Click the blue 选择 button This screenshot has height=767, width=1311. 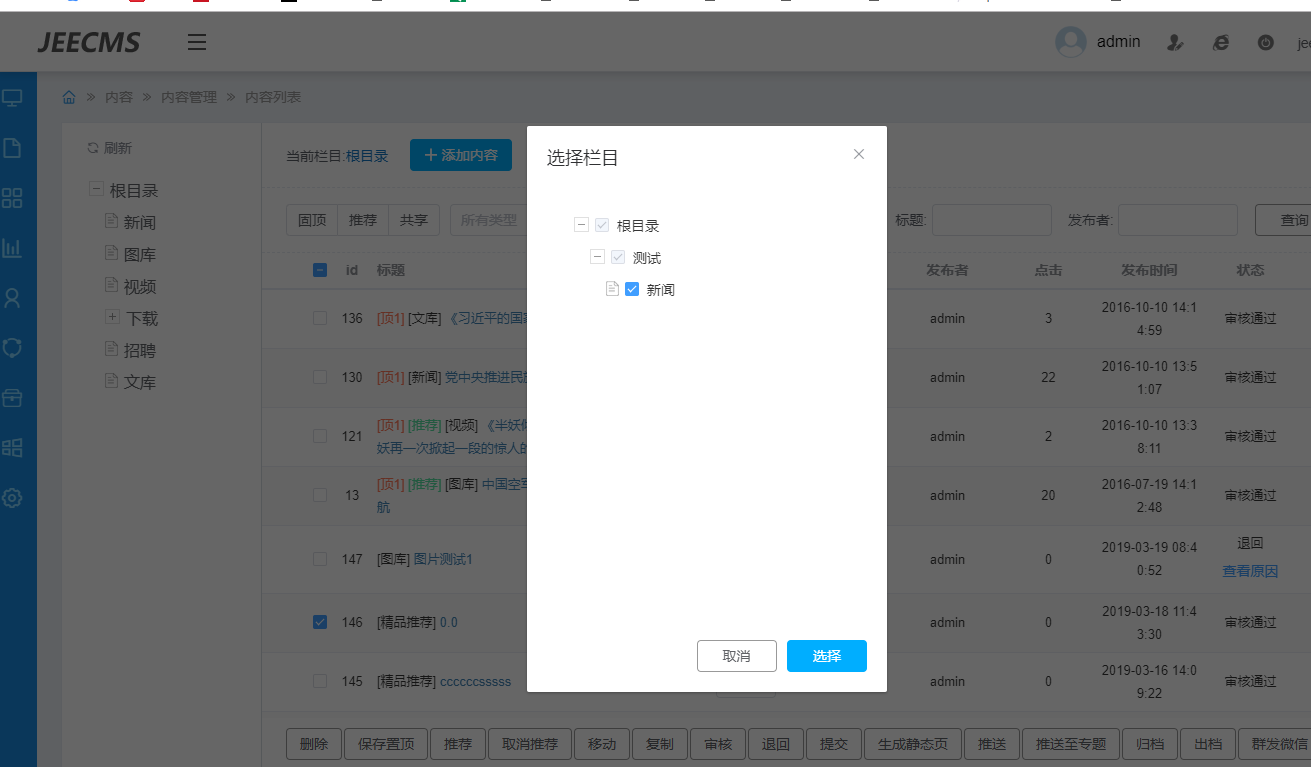point(826,656)
